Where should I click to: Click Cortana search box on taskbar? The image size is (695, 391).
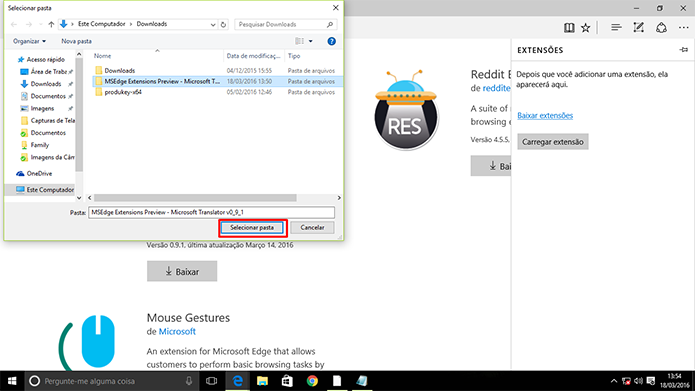tap(111, 381)
